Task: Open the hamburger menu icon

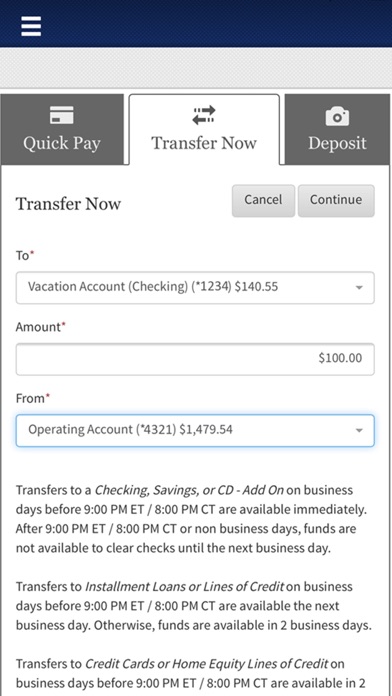Action: tap(31, 26)
